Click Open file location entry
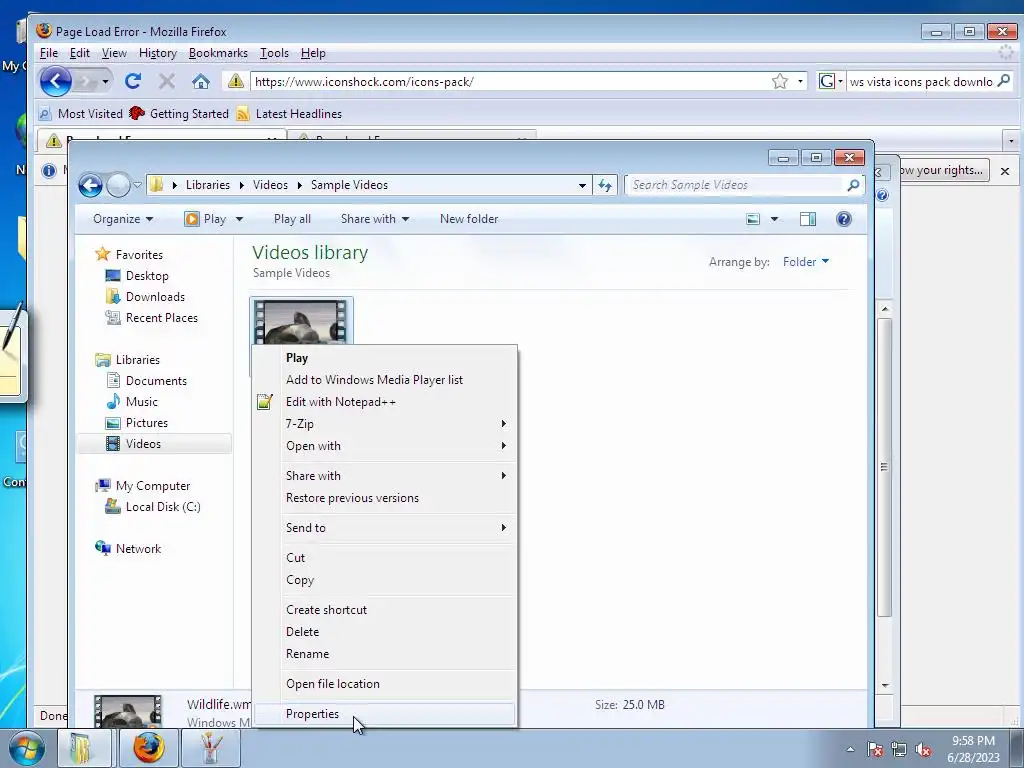This screenshot has height=768, width=1024. tap(384, 684)
